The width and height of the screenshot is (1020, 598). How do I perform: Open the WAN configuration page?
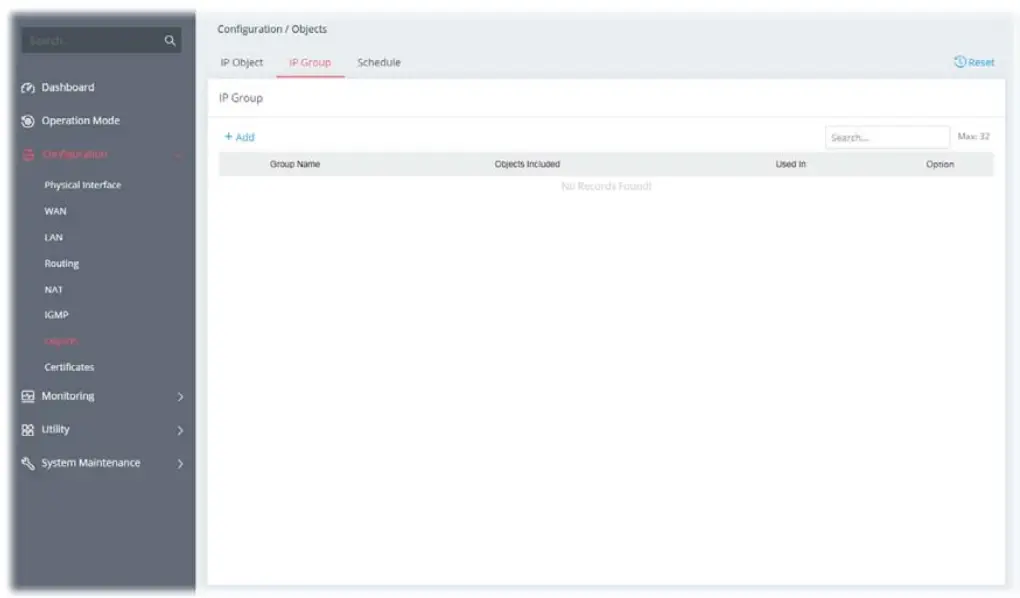[55, 211]
